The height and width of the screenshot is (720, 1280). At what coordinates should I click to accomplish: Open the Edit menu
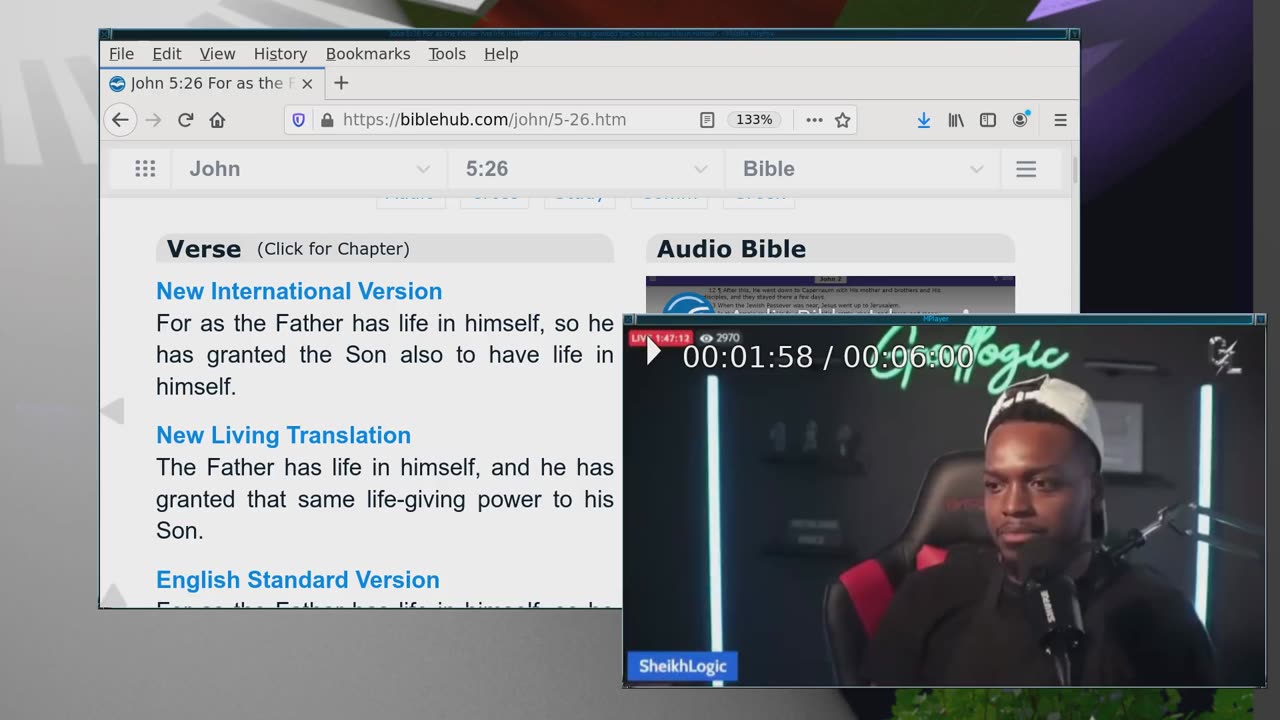pos(166,54)
